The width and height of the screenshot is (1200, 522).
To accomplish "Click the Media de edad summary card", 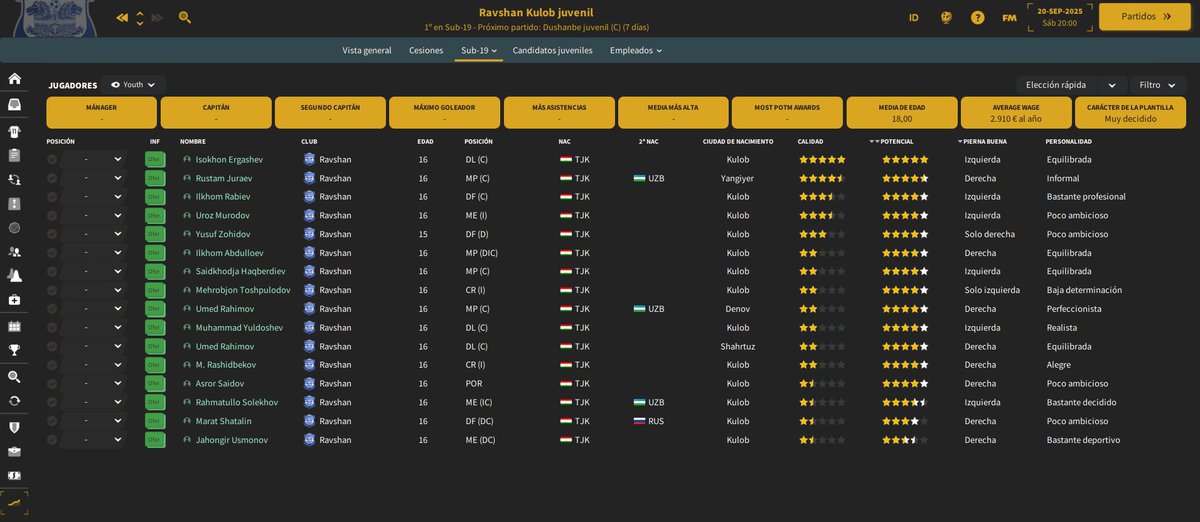I will (x=901, y=112).
